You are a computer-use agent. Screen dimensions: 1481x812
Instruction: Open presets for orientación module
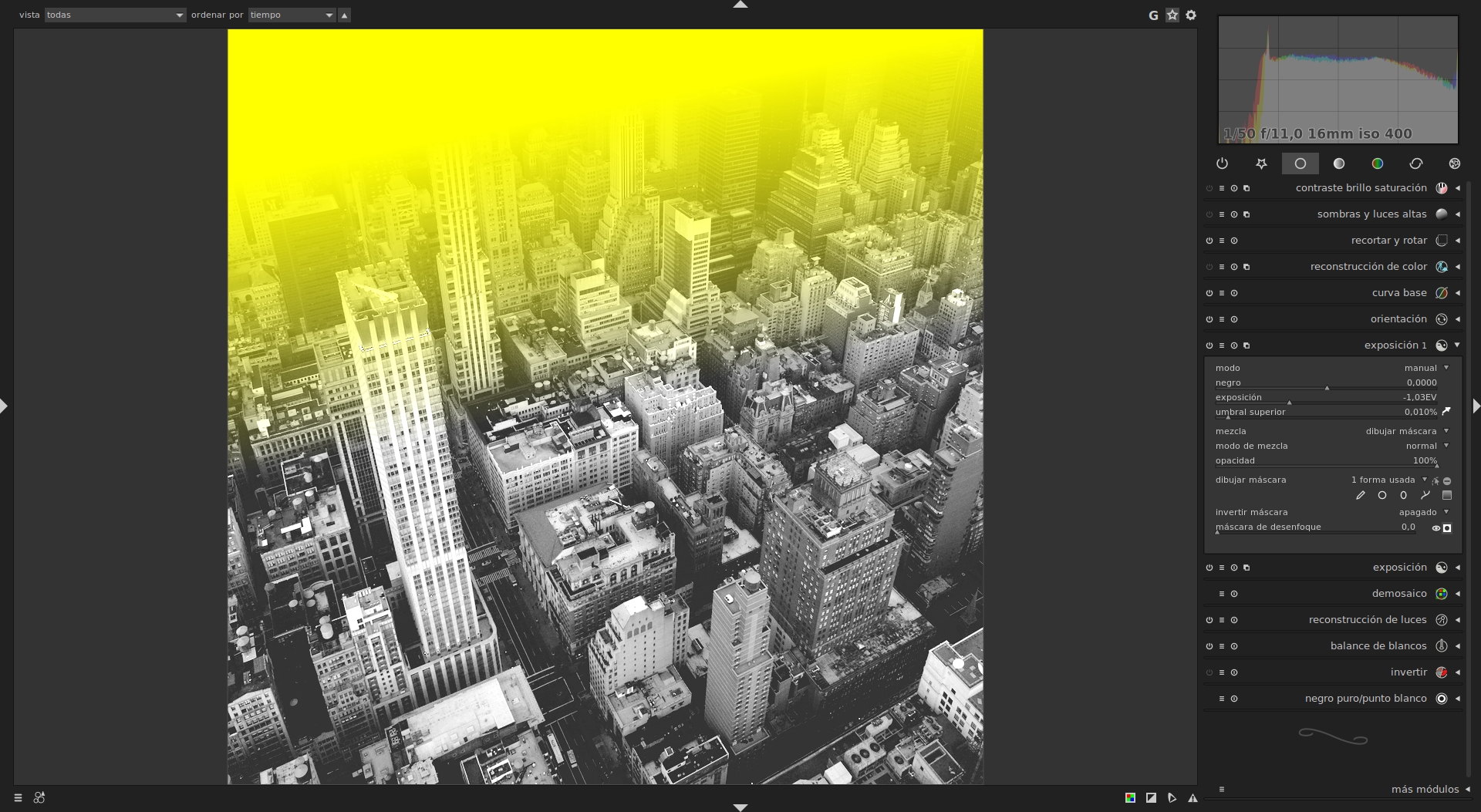1222,319
